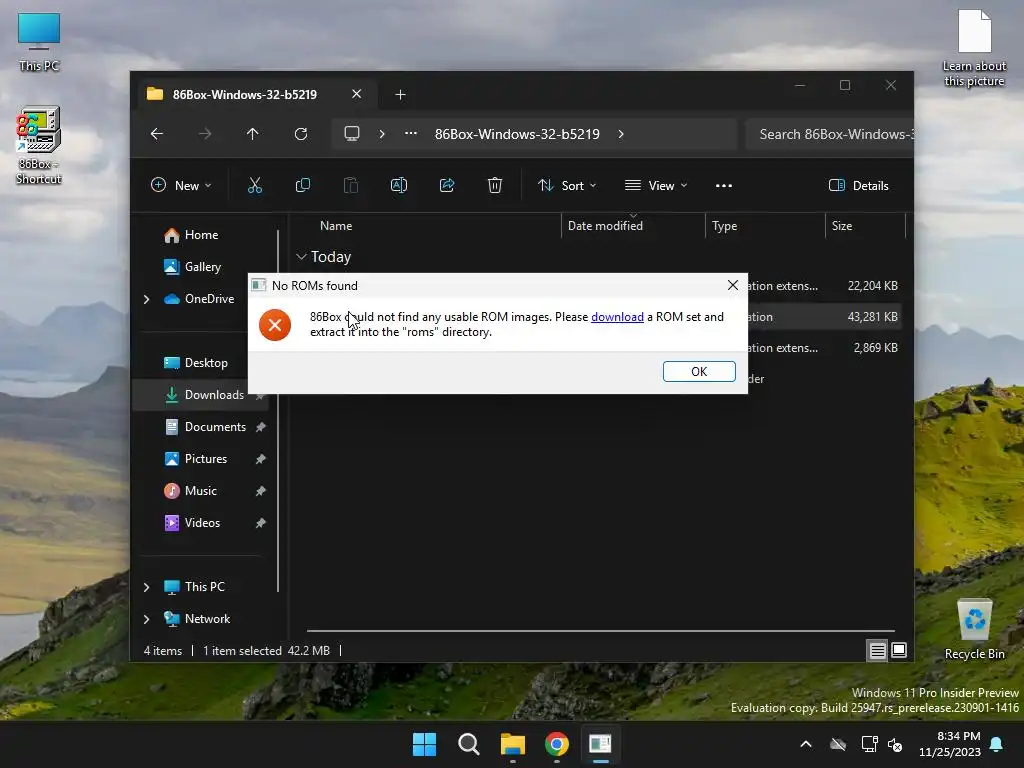Click the Cut toolbar icon

[x=255, y=185]
